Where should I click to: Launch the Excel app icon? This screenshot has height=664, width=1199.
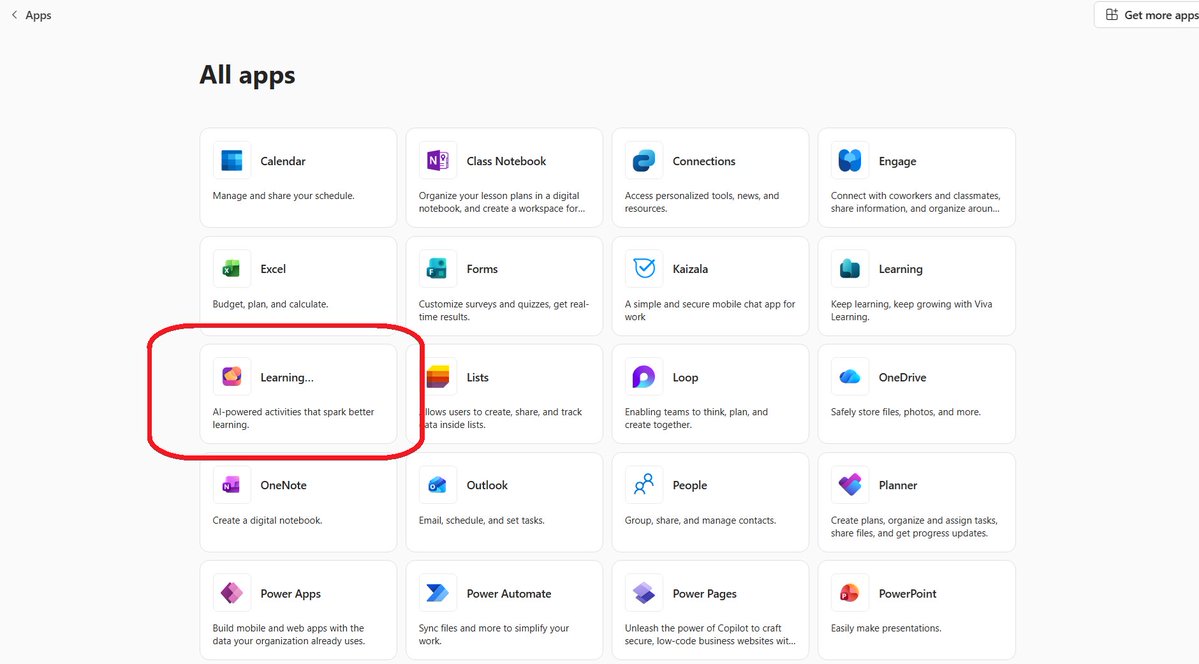[232, 269]
